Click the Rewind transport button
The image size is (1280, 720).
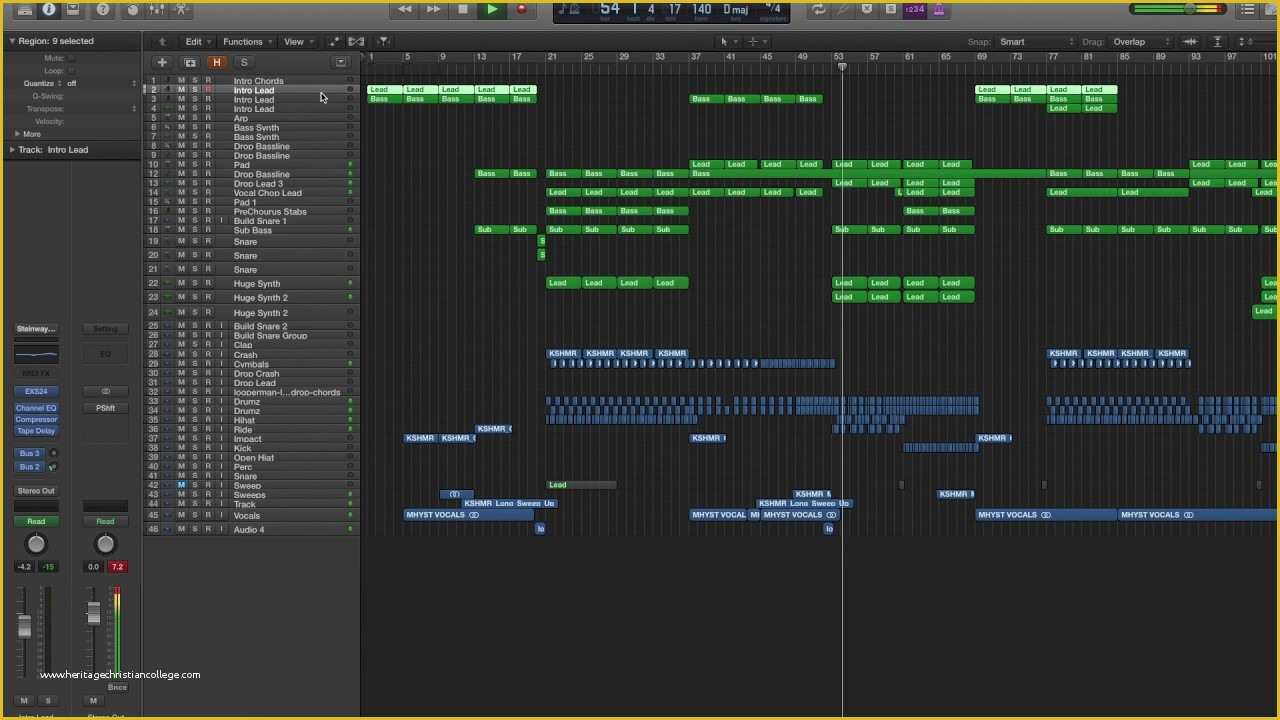coord(404,9)
